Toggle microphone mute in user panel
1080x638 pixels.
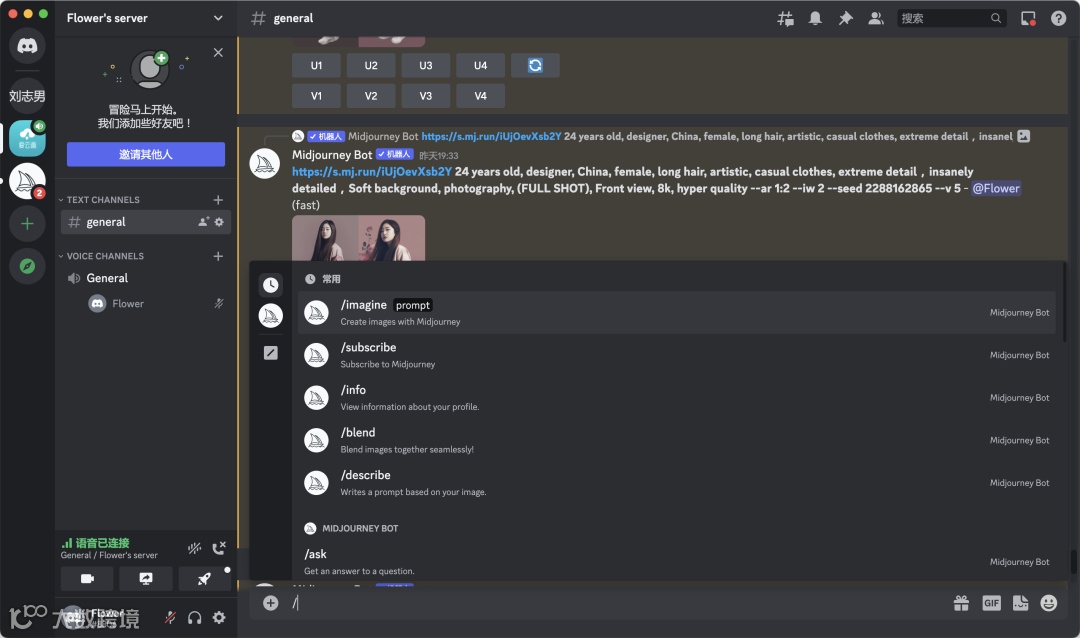tap(169, 618)
